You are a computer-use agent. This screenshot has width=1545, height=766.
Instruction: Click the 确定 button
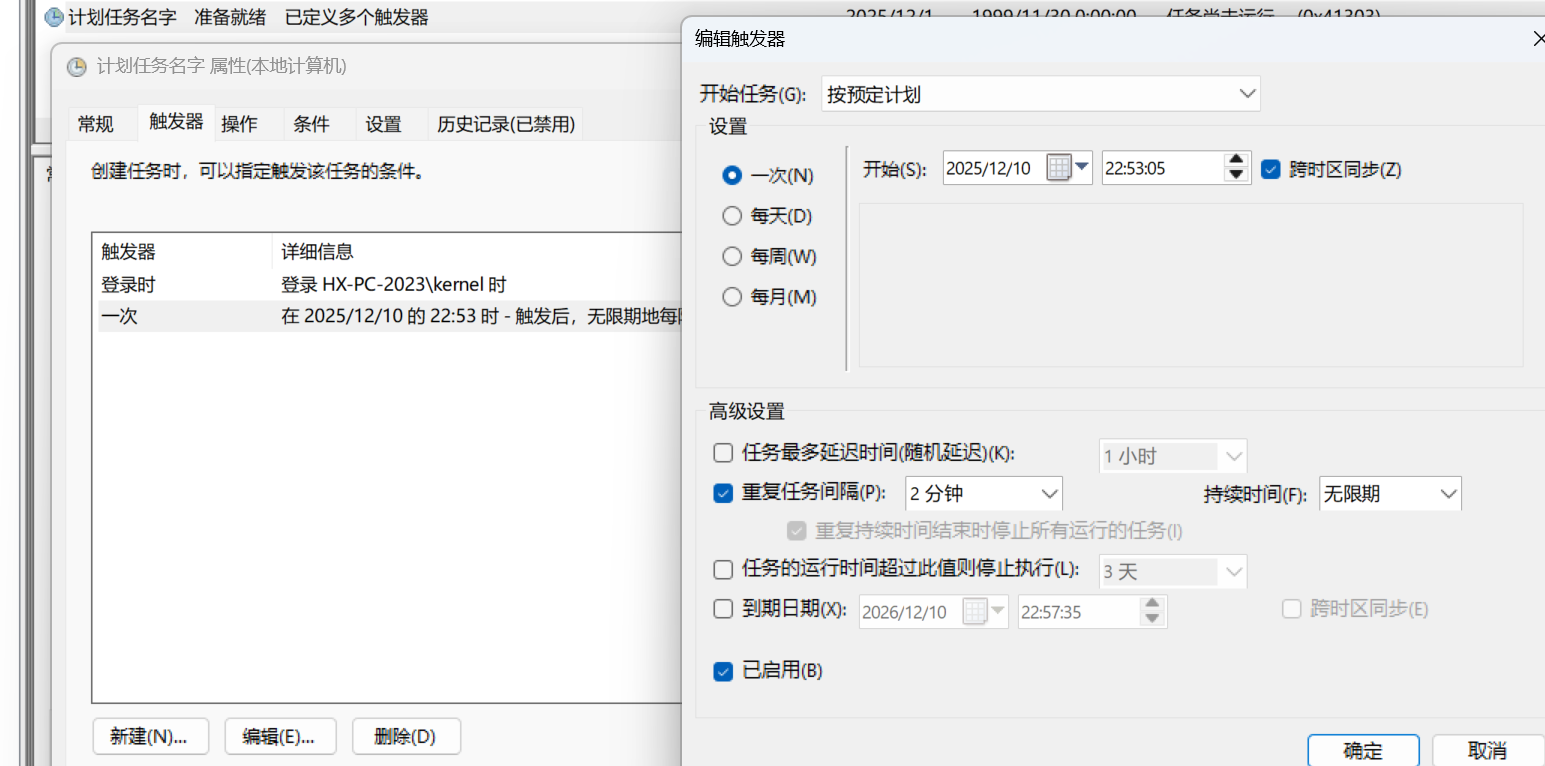click(x=1363, y=751)
